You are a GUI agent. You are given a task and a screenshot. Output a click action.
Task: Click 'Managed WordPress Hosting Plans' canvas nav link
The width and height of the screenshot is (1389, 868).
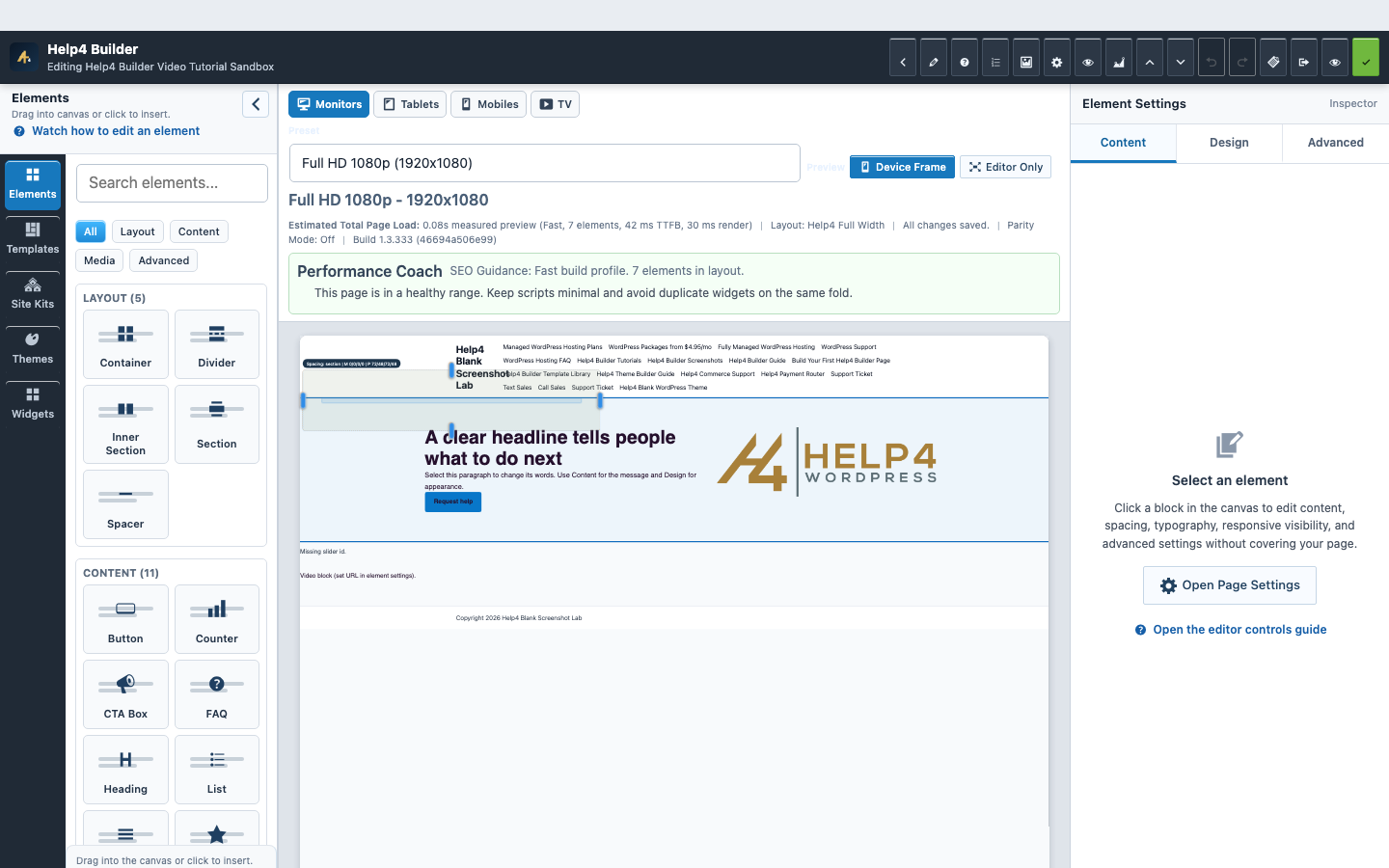pos(553,347)
